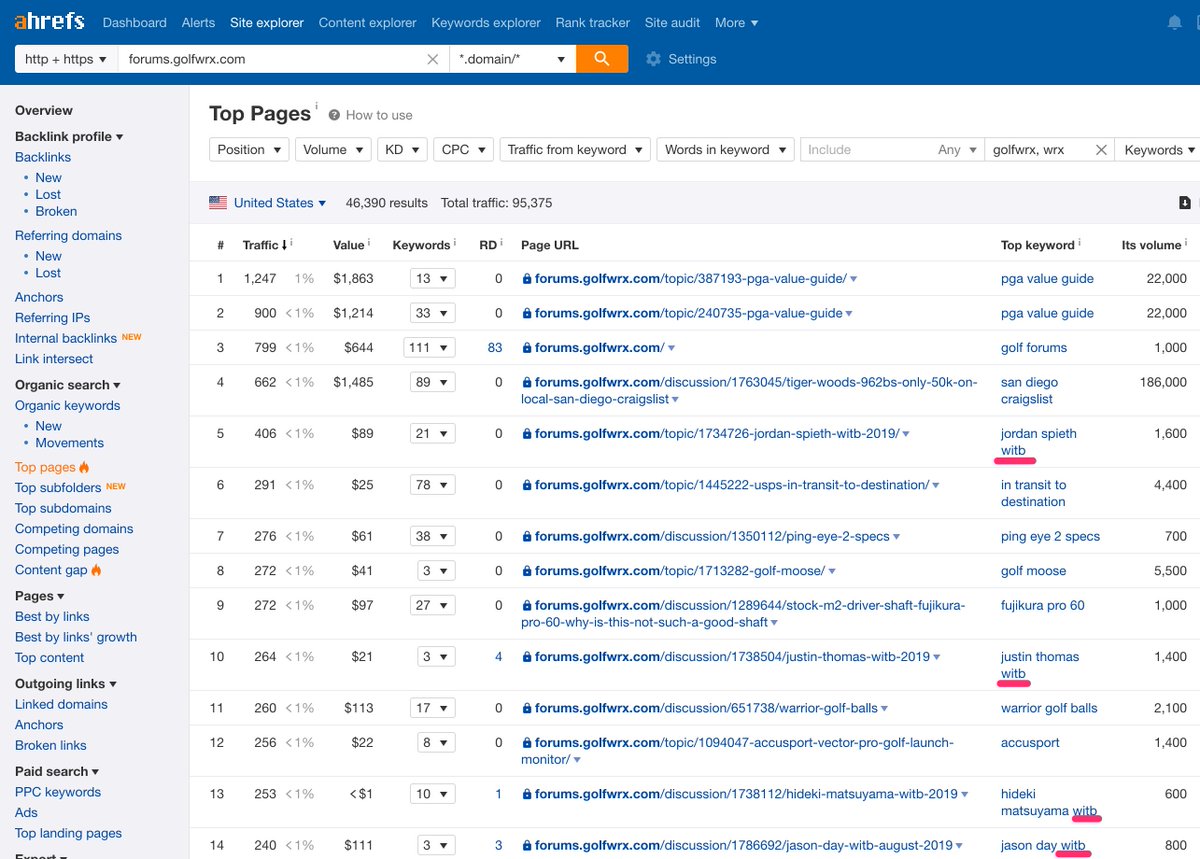Open Content explorer in top navigation
The height and width of the screenshot is (859, 1200).
point(367,22)
